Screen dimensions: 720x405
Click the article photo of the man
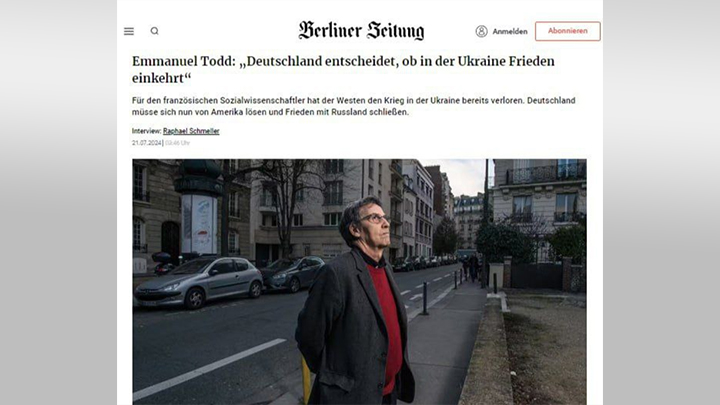click(x=359, y=281)
